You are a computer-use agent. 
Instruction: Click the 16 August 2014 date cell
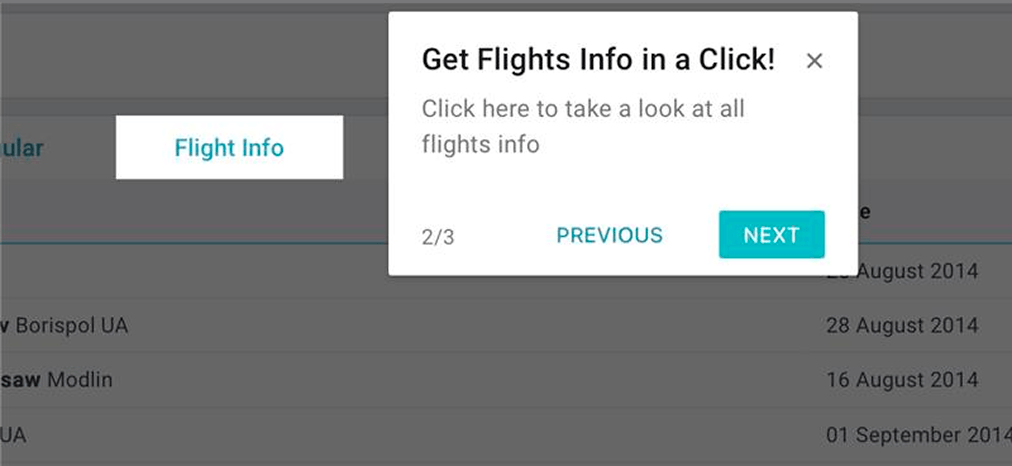902,380
